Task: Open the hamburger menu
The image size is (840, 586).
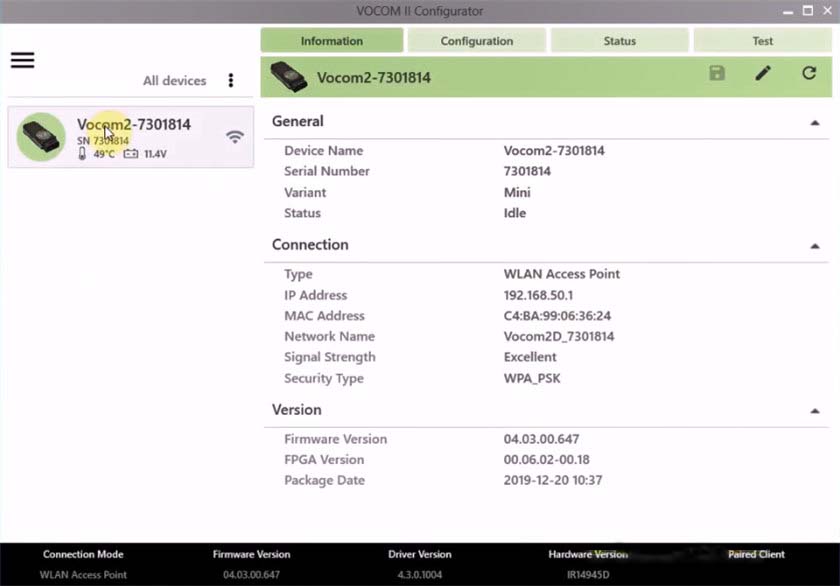Action: (22, 60)
